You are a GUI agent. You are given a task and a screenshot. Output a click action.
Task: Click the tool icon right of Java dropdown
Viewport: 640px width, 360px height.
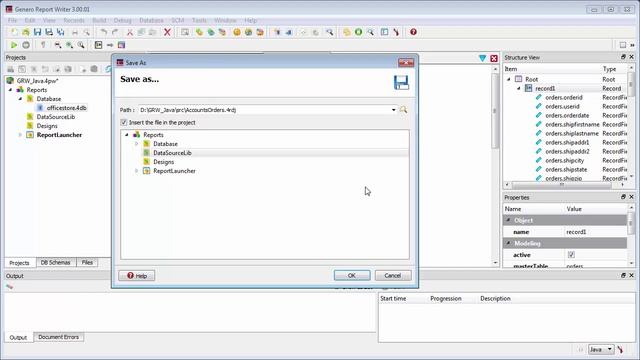[x=620, y=349]
